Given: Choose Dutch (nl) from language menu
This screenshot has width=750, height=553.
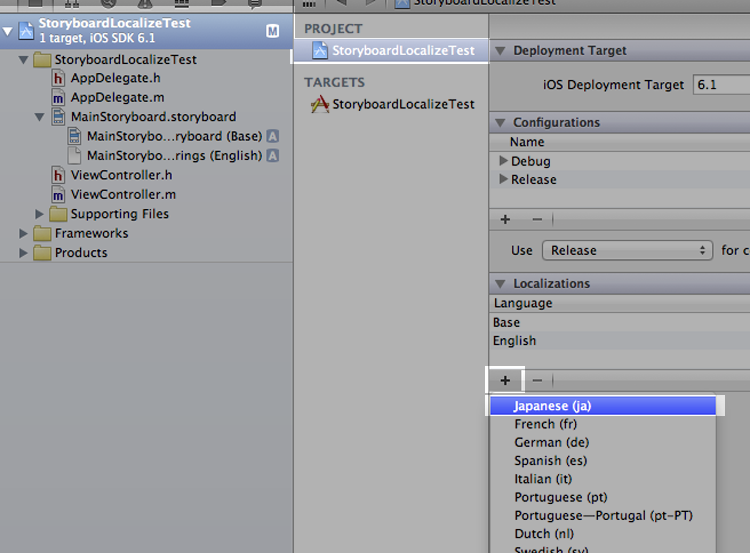Looking at the screenshot, I should tap(603, 534).
